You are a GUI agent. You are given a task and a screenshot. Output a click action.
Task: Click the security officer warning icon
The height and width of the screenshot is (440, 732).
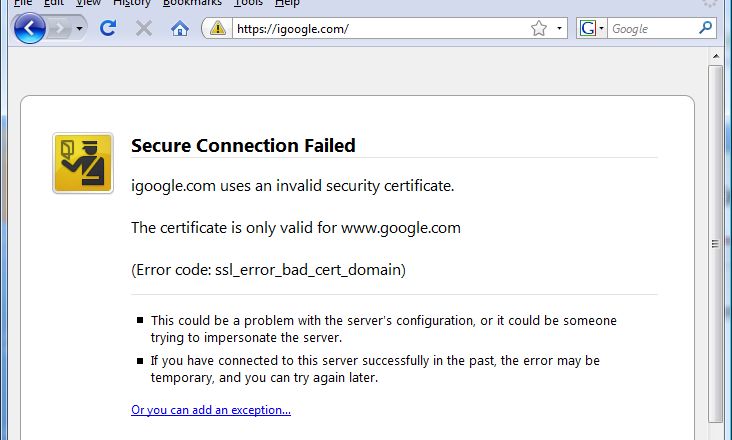coord(83,163)
